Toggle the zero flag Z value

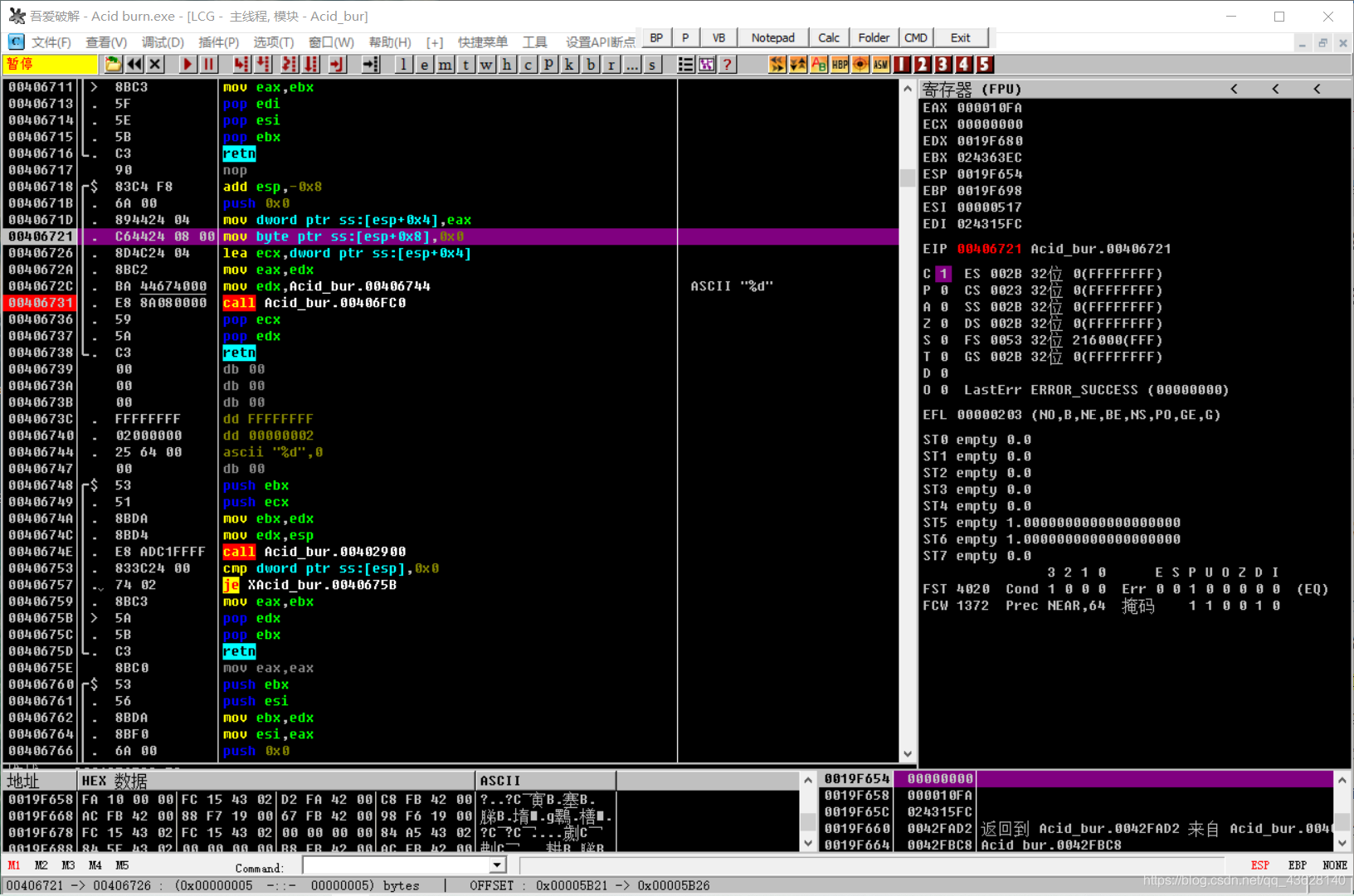(943, 324)
